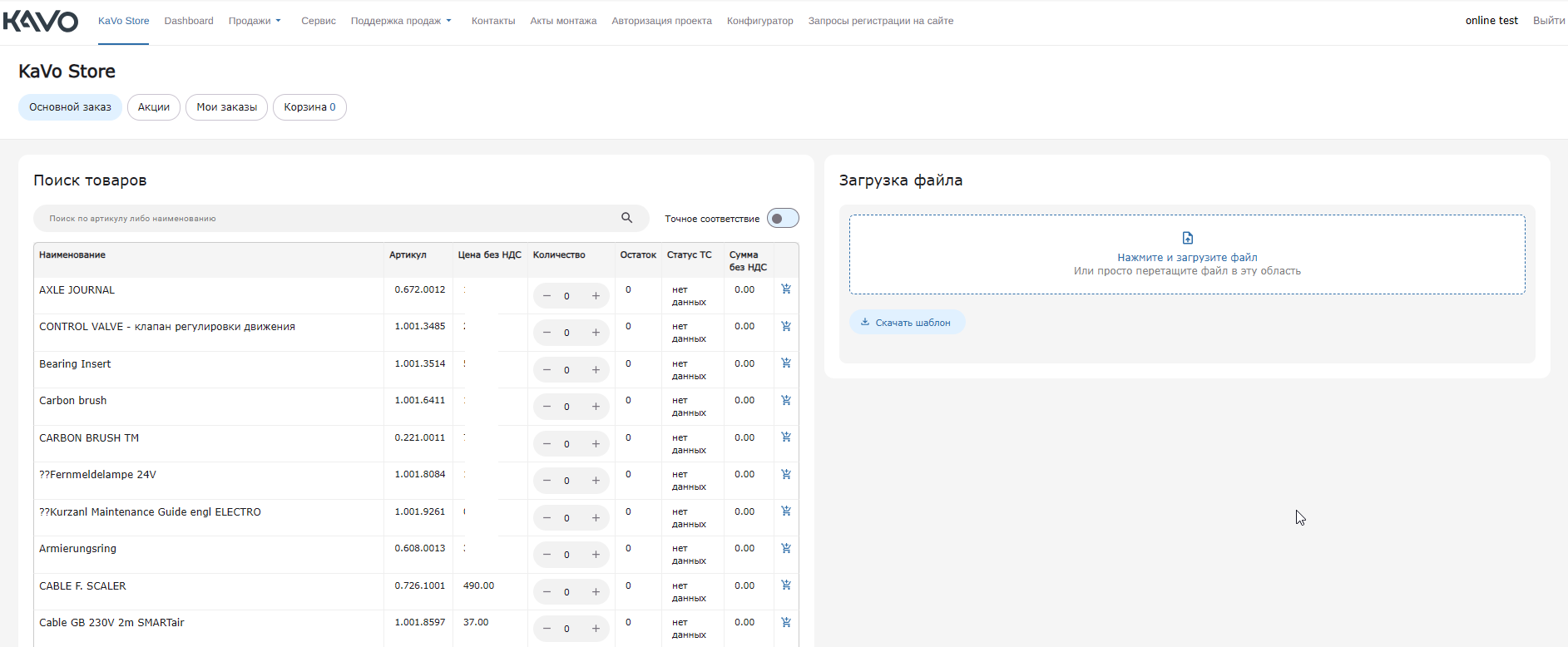The image size is (1568, 647).
Task: Add AXLE JOURNAL to cart
Action: [786, 289]
